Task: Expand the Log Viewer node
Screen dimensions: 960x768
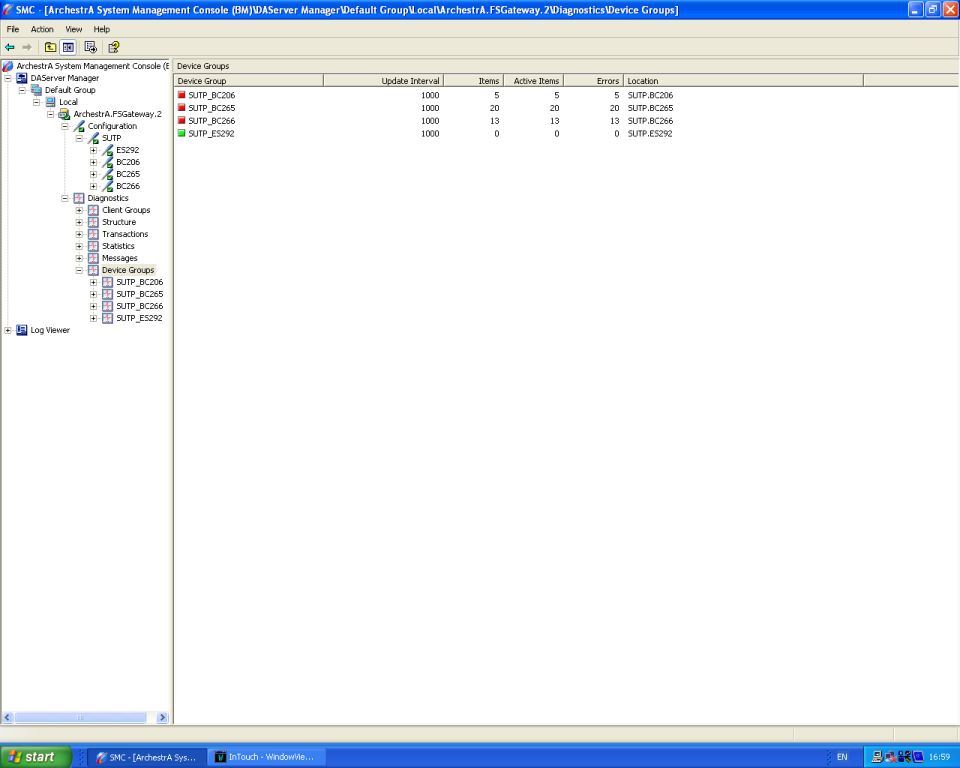Action: 8,330
